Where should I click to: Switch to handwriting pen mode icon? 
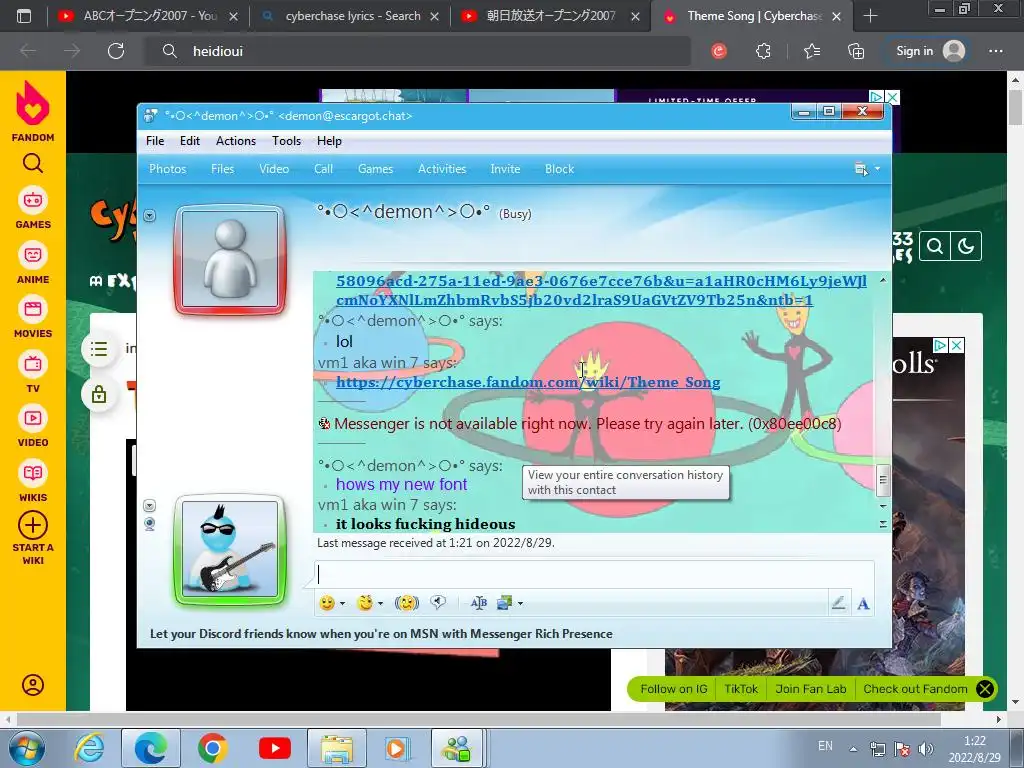[x=839, y=603]
